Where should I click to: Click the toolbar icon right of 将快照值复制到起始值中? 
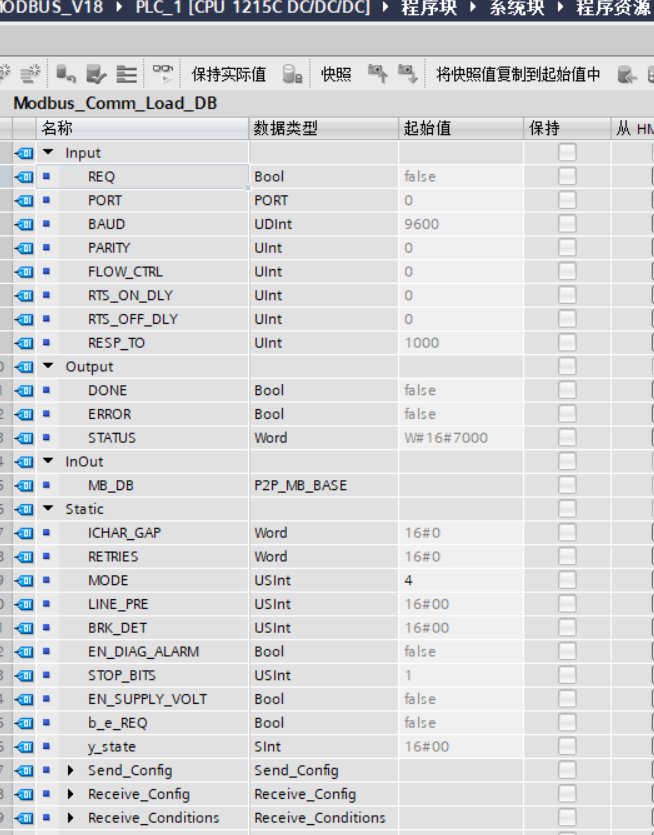tap(627, 74)
